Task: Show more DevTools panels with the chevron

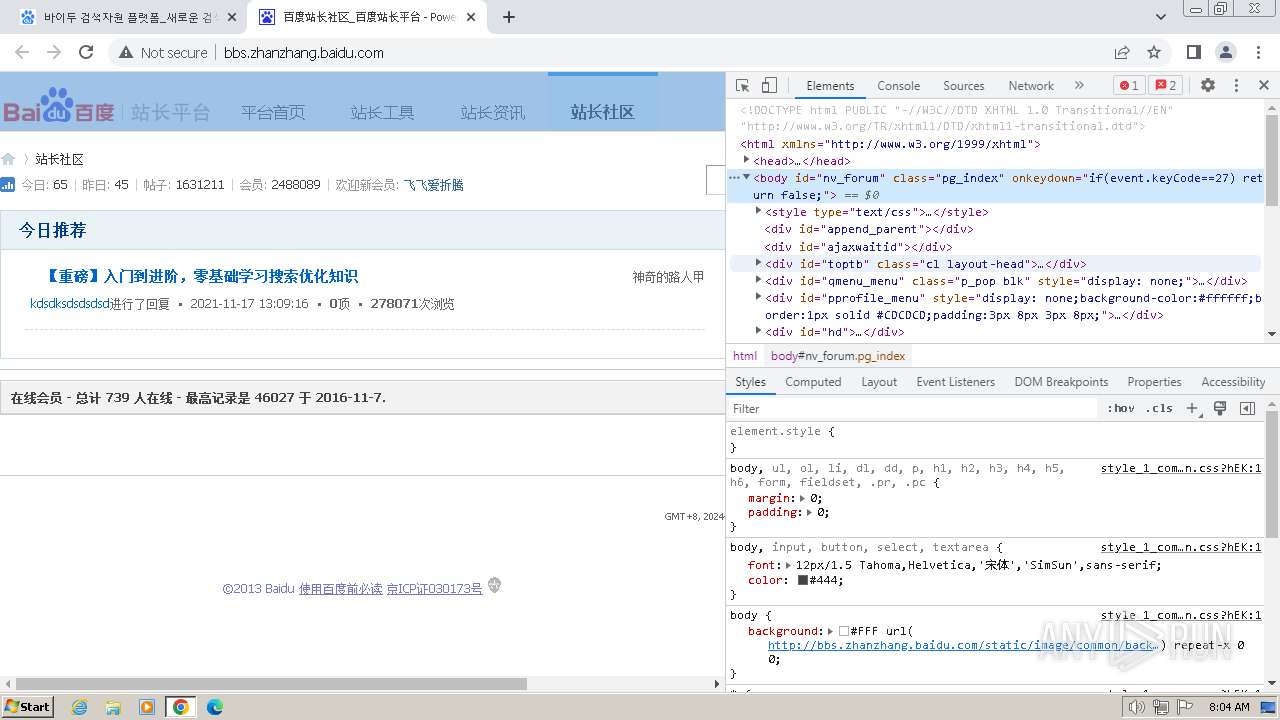Action: 1079,86
